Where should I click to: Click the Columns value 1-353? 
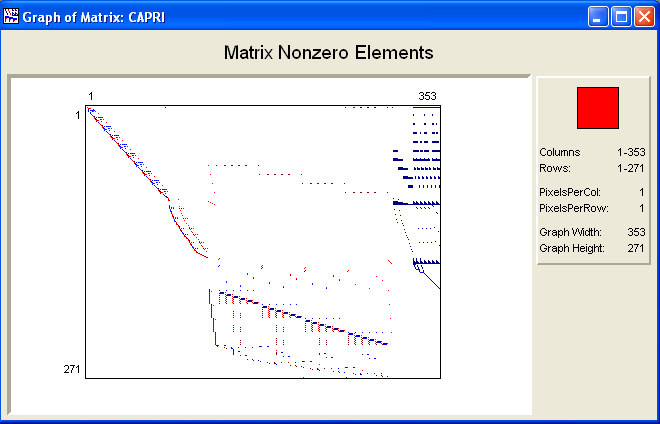[x=629, y=152]
